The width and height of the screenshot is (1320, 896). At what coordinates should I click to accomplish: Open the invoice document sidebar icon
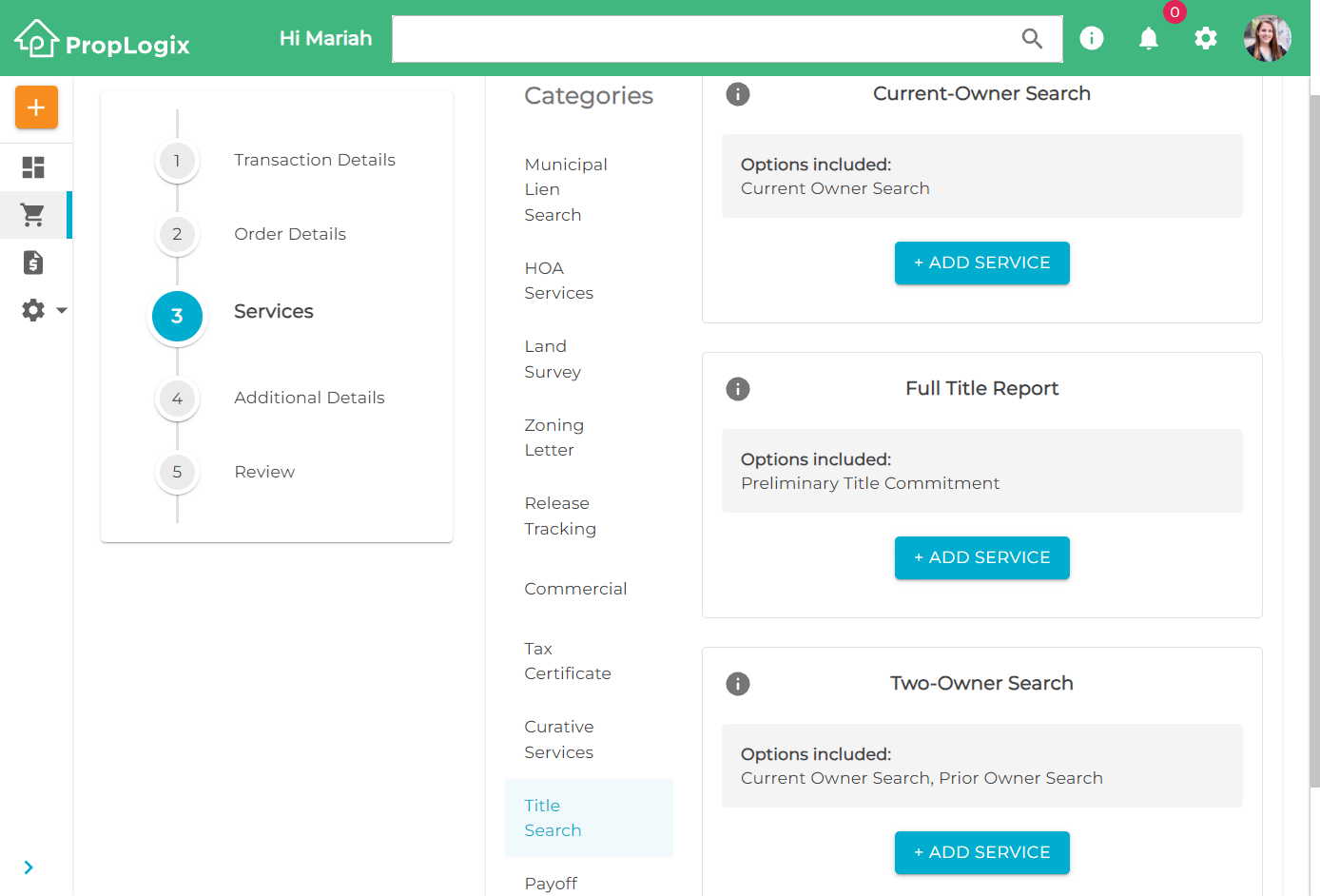(x=33, y=263)
